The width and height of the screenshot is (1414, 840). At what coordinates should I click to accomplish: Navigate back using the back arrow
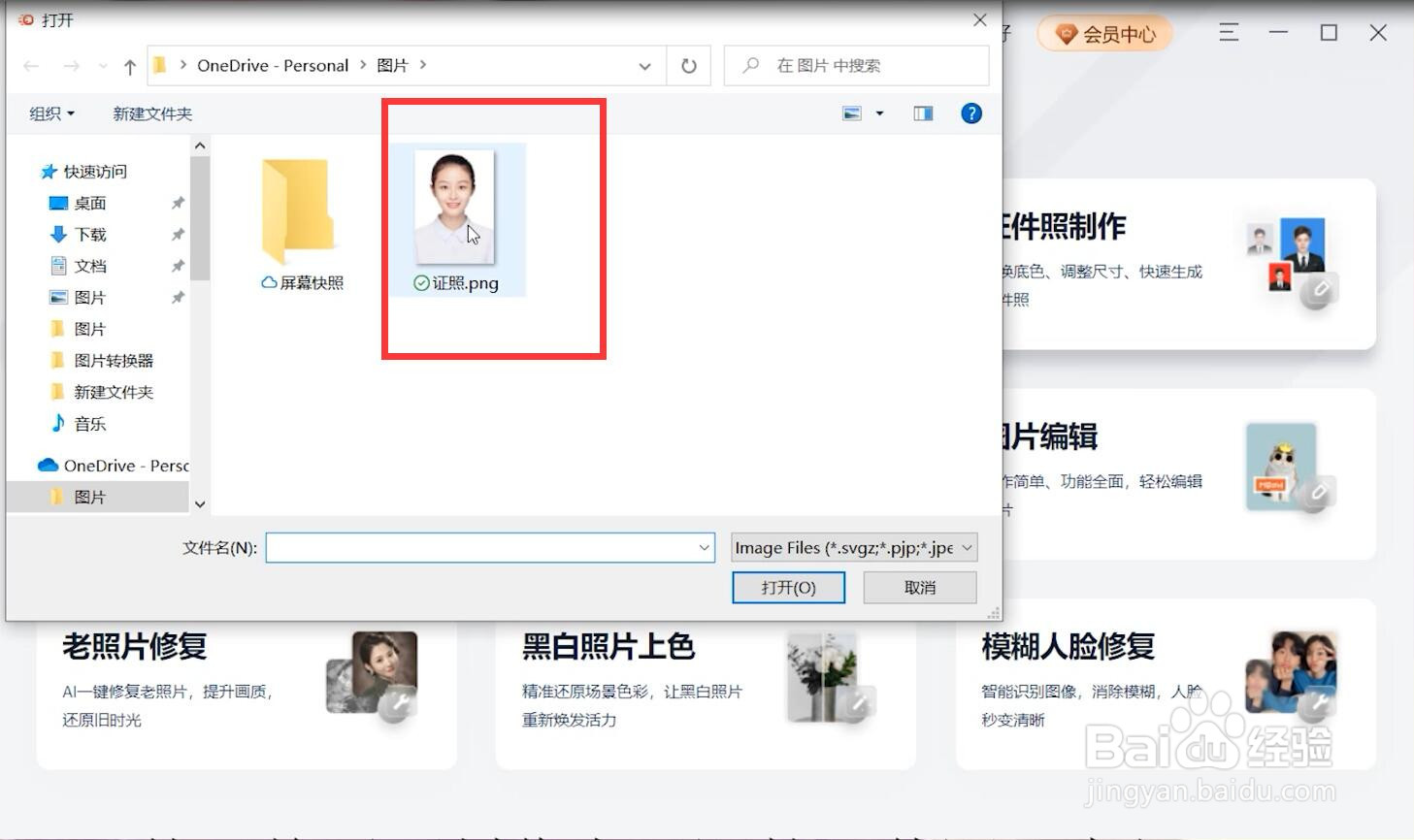click(30, 65)
